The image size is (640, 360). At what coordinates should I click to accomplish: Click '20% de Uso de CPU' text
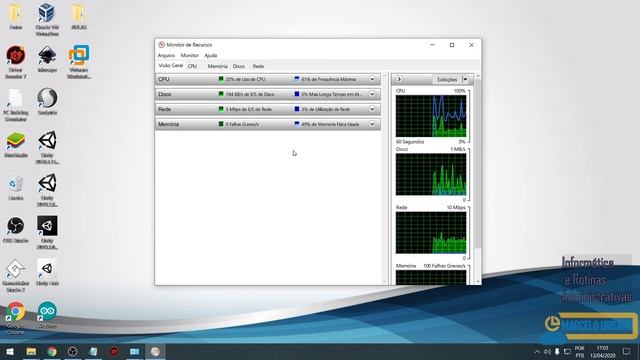tap(245, 79)
